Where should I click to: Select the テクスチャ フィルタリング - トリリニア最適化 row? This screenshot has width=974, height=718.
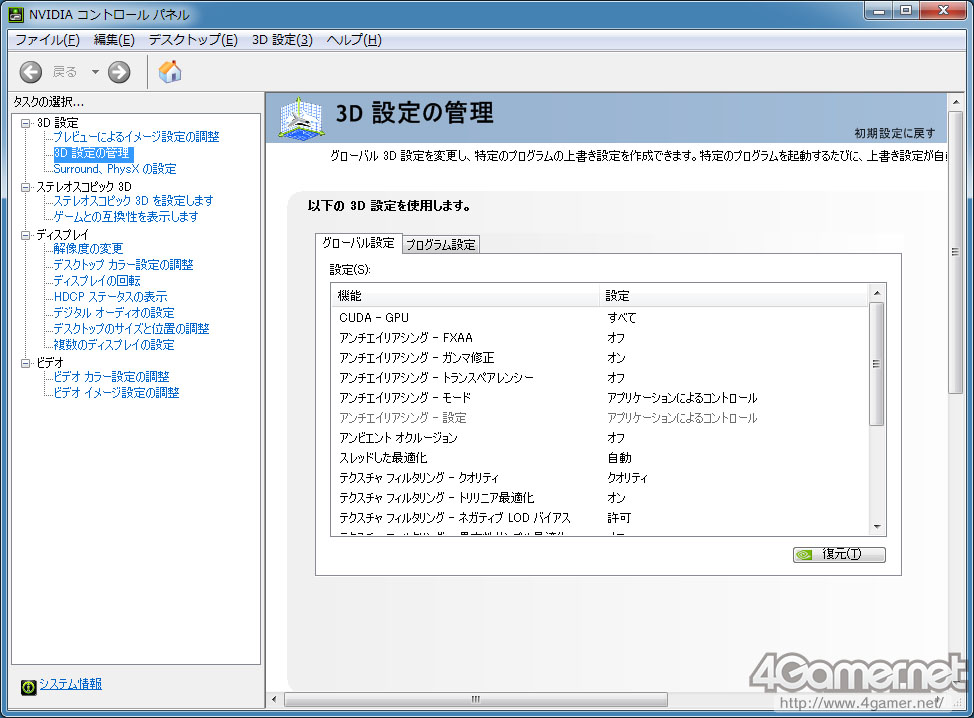[600, 498]
